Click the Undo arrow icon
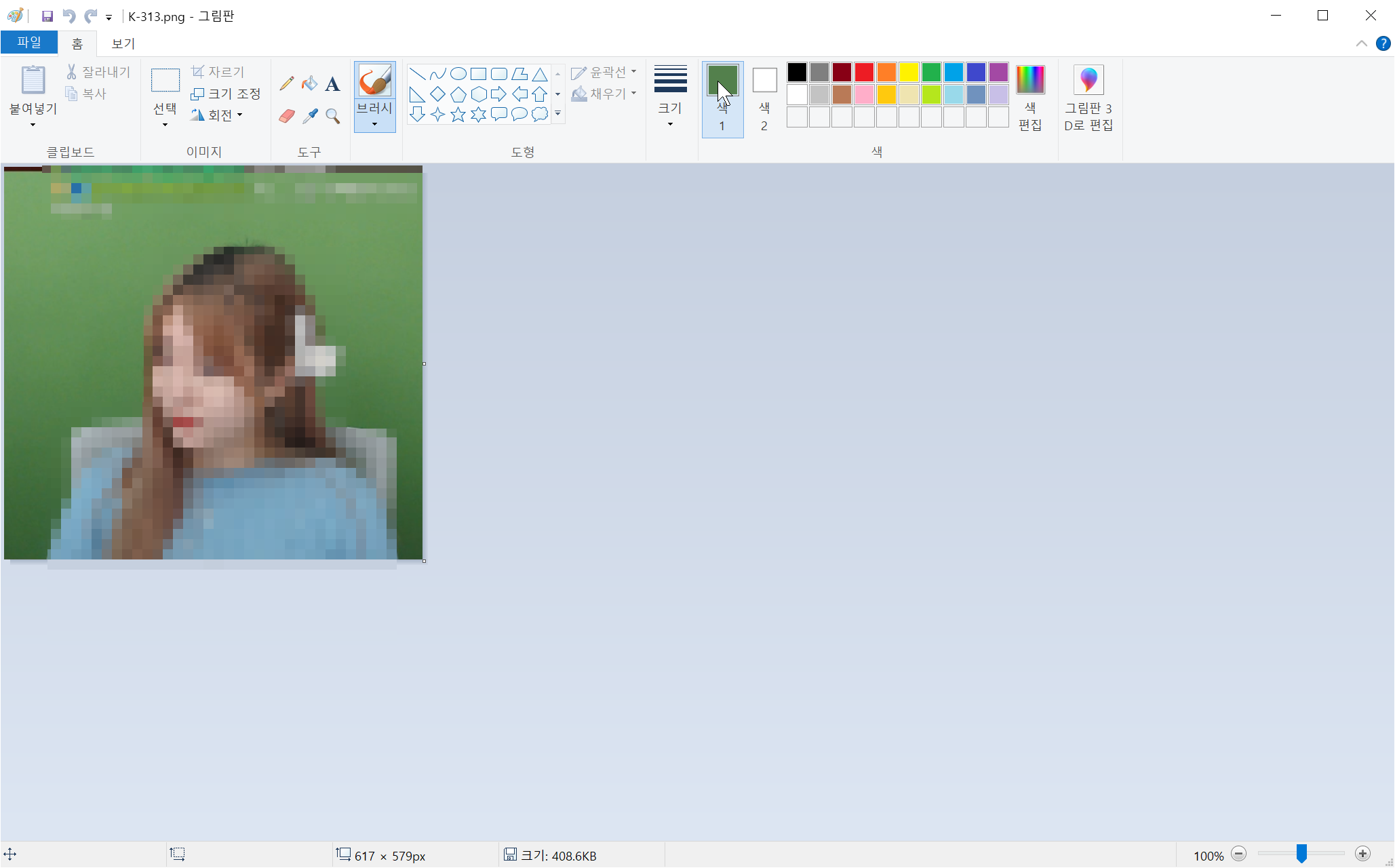1395x868 pixels. click(68, 16)
